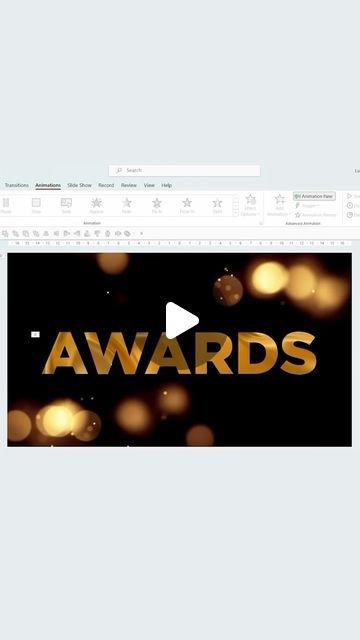Image resolution: width=360 pixels, height=640 pixels.
Task: Open the Trigger dropdown
Action: (x=307, y=206)
